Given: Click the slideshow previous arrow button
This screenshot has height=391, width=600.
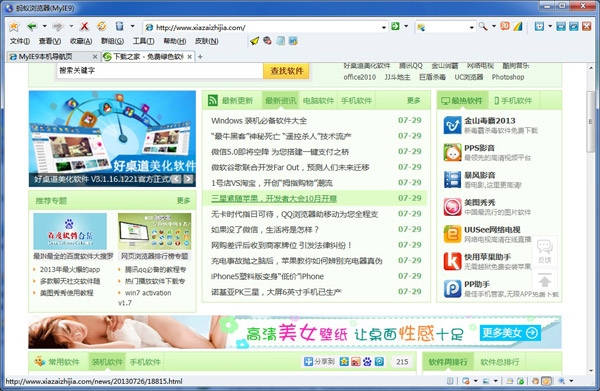Looking at the screenshot, I should pos(176,179).
